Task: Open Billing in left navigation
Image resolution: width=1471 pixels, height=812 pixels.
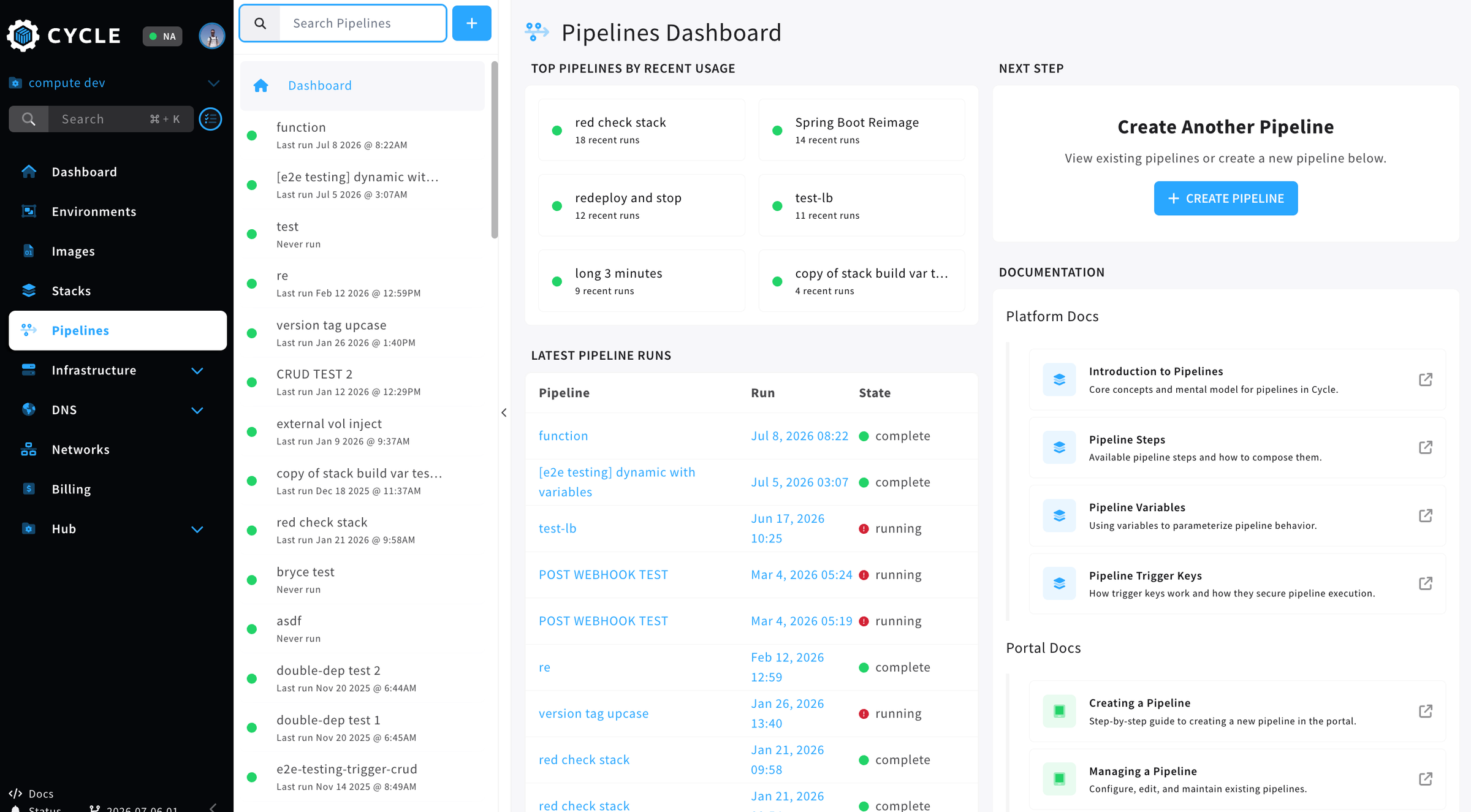Action: (x=118, y=489)
